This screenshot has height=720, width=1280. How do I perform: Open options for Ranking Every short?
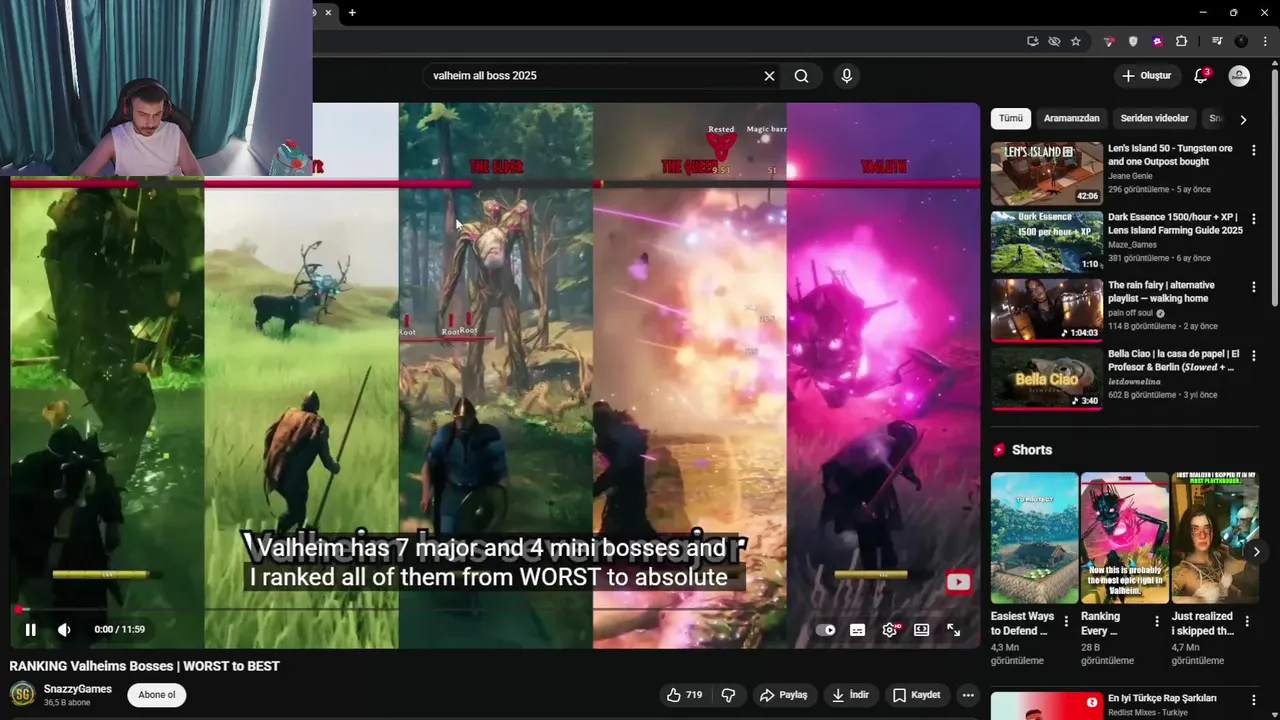click(x=1157, y=622)
